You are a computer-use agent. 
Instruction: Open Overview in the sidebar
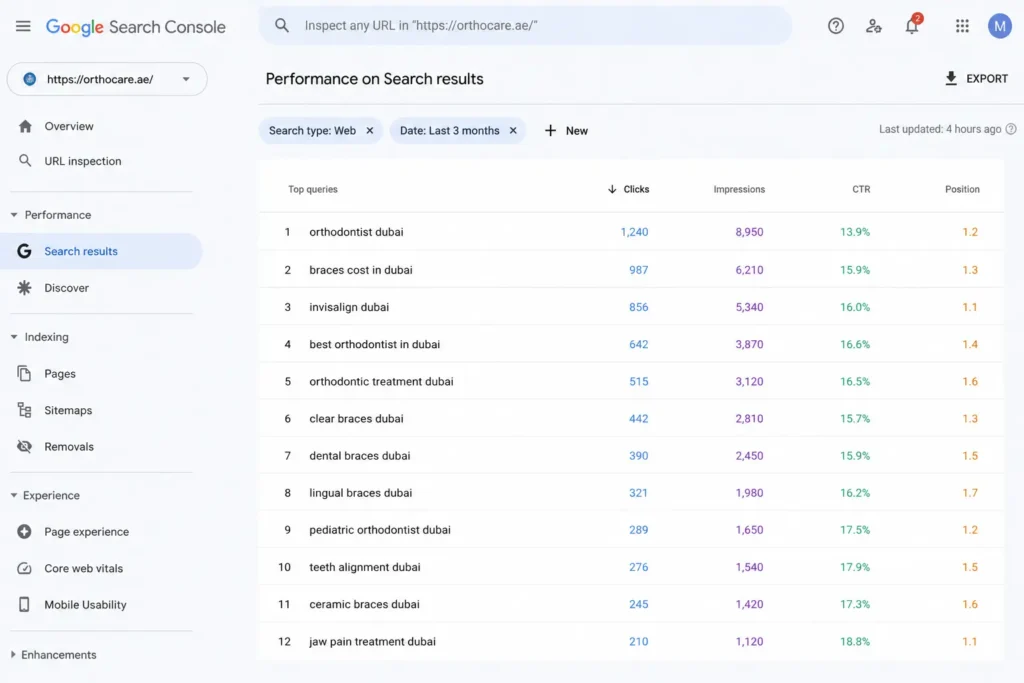pyautogui.click(x=69, y=126)
